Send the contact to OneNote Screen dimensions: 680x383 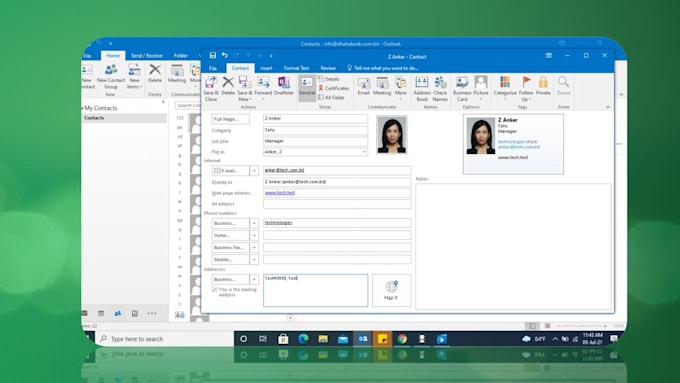[x=284, y=85]
